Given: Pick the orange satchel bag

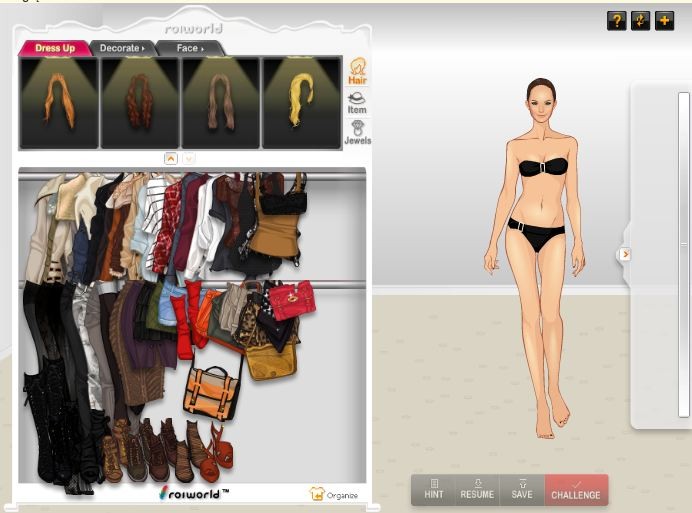Looking at the screenshot, I should 212,391.
